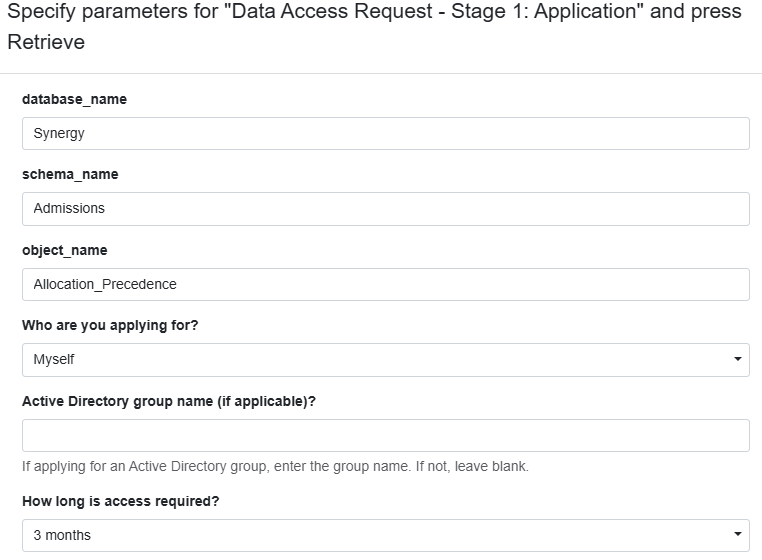762x560 pixels.
Task: Place cursor after the Admissions text
Action: click(x=105, y=209)
